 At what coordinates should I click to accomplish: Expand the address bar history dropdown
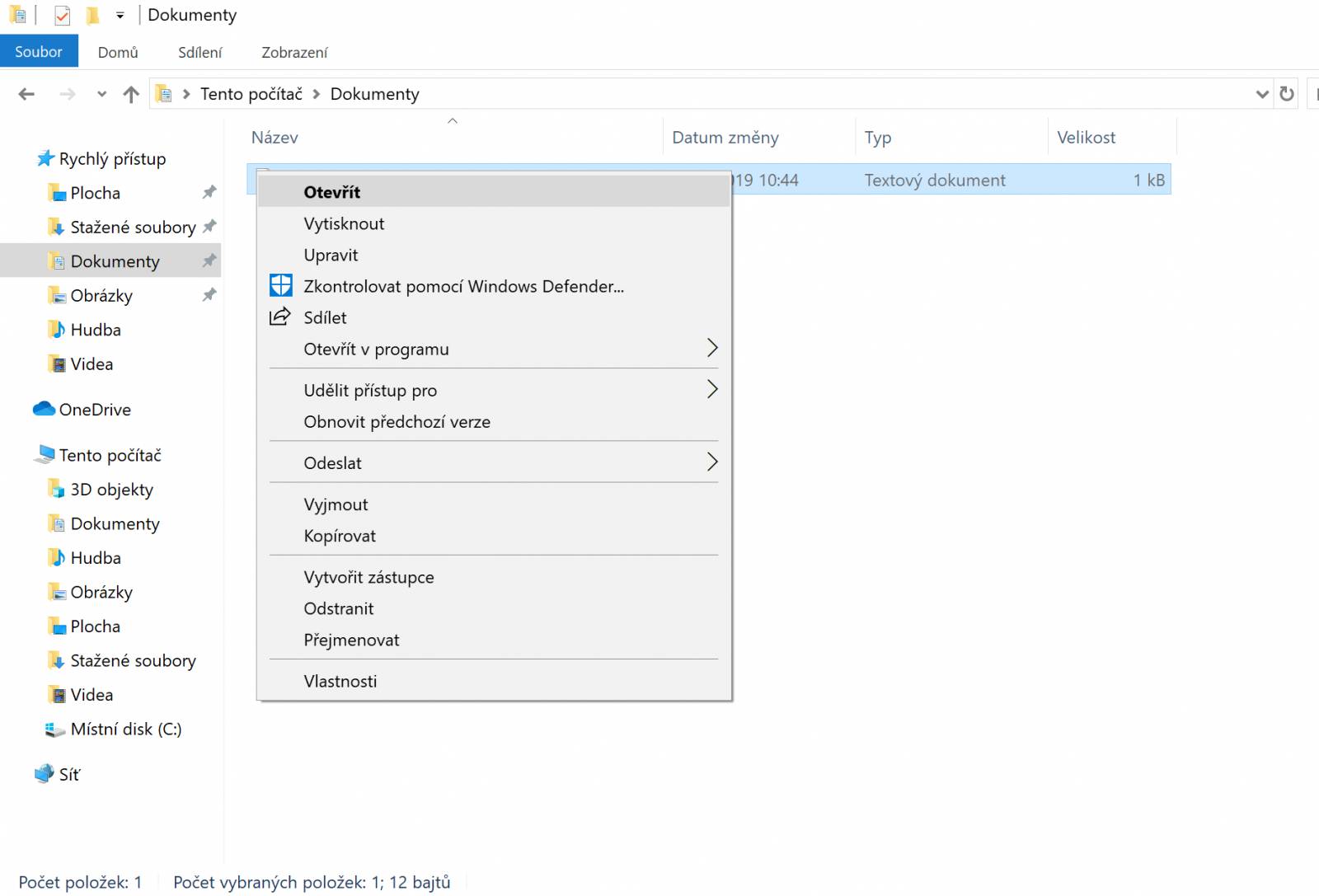pyautogui.click(x=1262, y=94)
